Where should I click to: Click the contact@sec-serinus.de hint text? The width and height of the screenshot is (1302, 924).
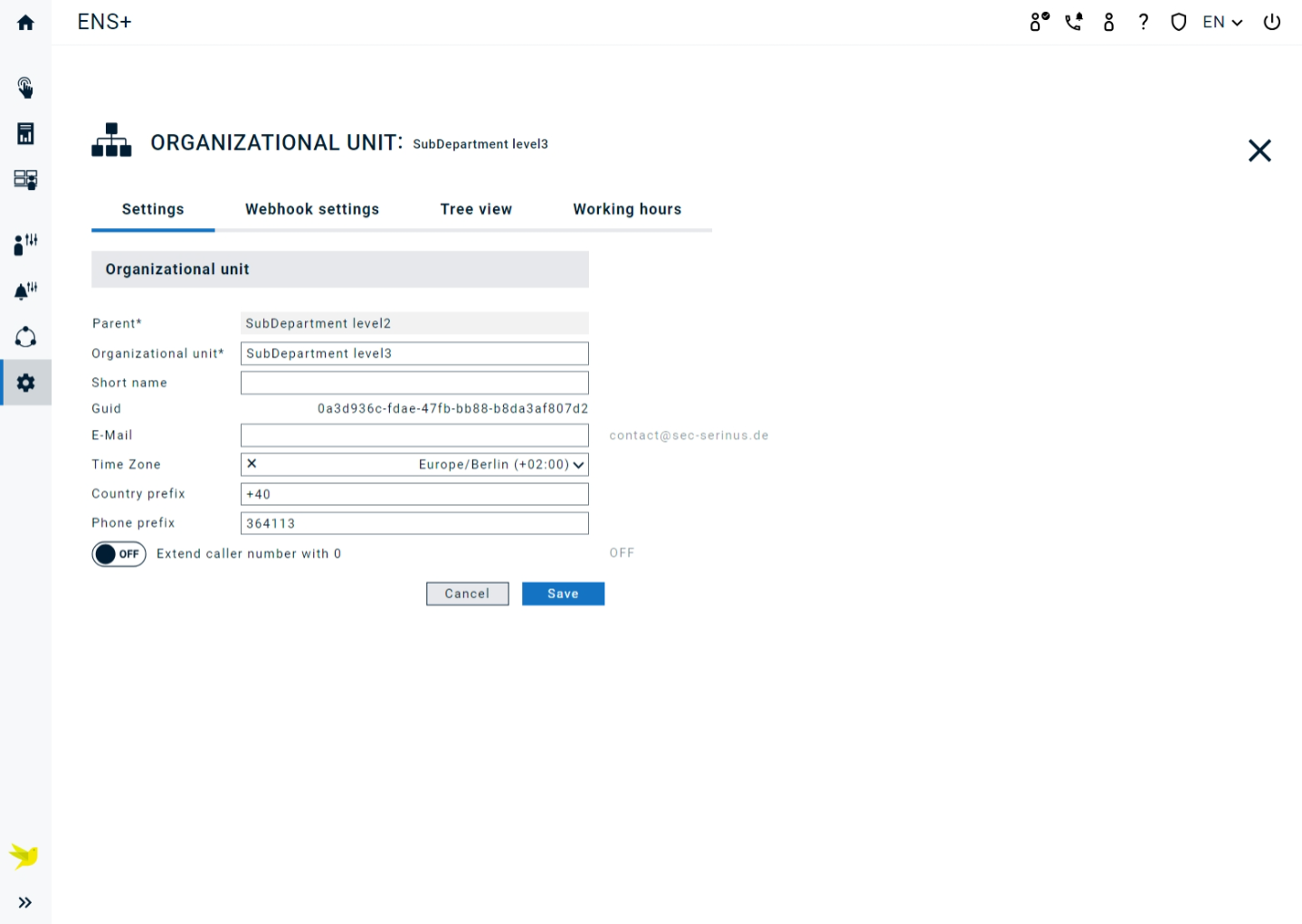pyautogui.click(x=689, y=435)
